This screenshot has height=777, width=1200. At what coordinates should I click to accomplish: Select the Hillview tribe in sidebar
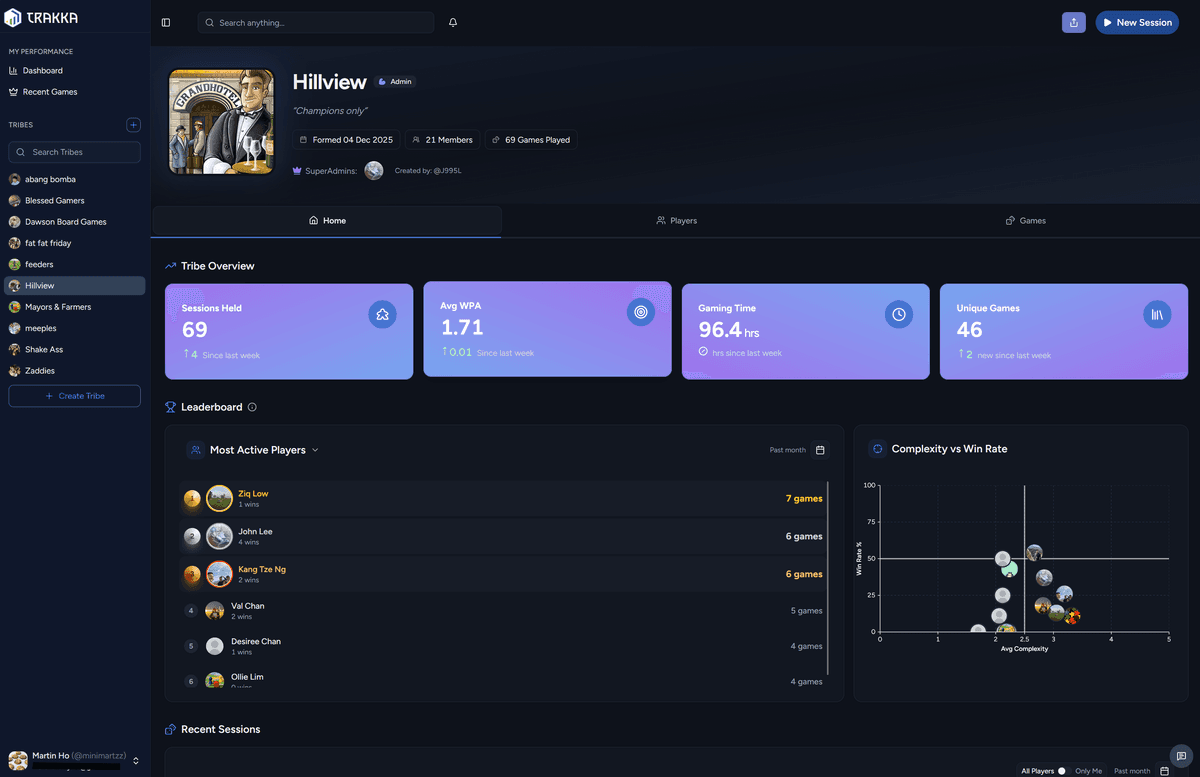coord(75,286)
